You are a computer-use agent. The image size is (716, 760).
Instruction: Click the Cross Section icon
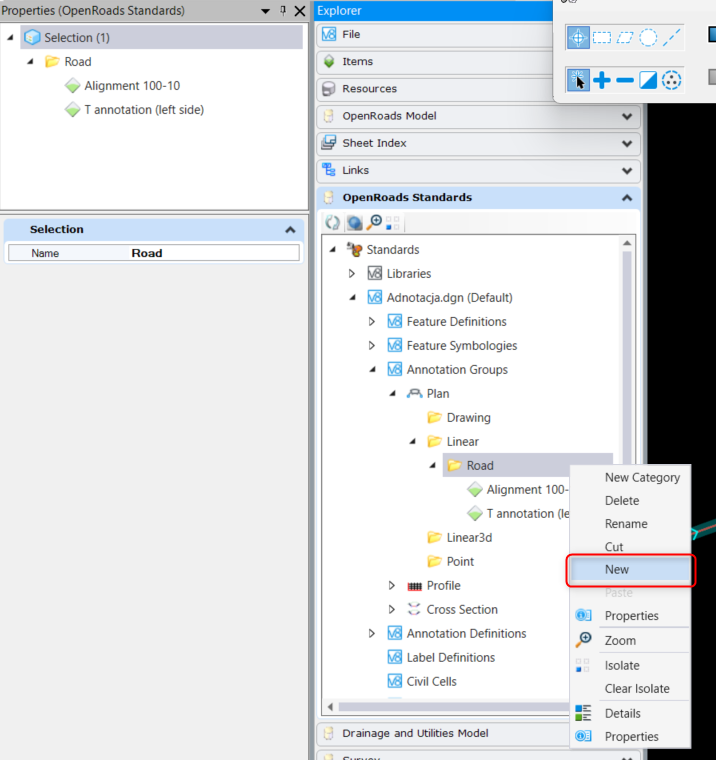pos(414,609)
